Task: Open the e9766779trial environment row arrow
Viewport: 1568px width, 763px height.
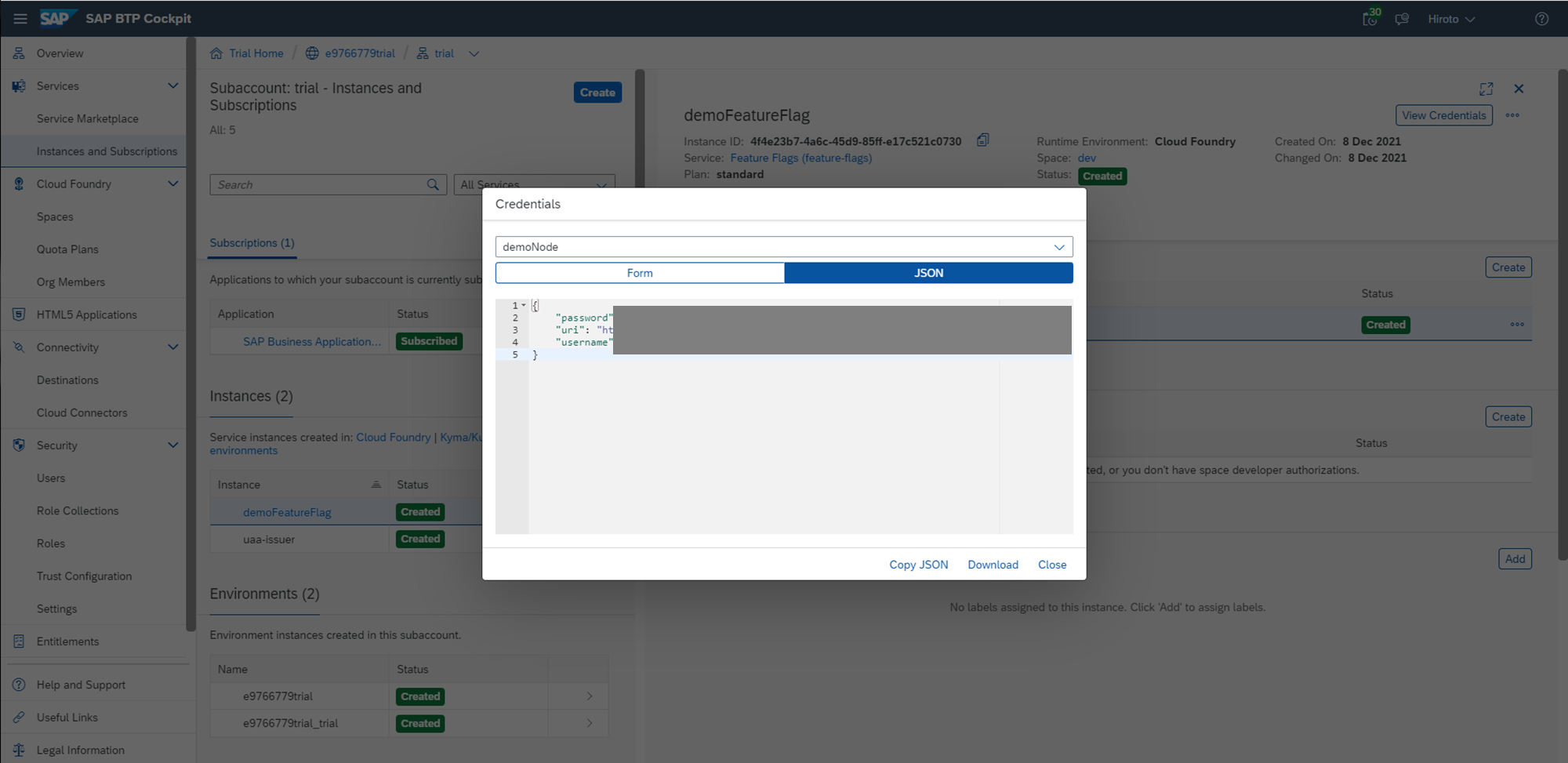Action: 590,696
